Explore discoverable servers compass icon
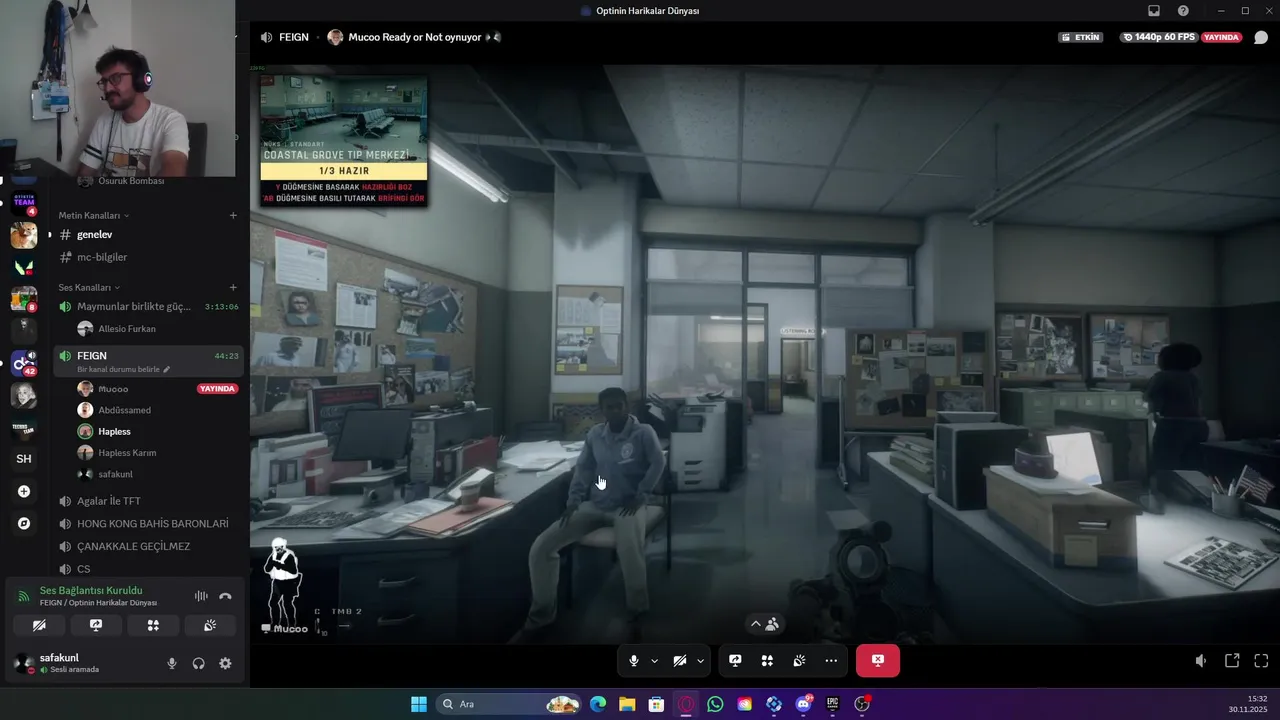 pyautogui.click(x=24, y=523)
